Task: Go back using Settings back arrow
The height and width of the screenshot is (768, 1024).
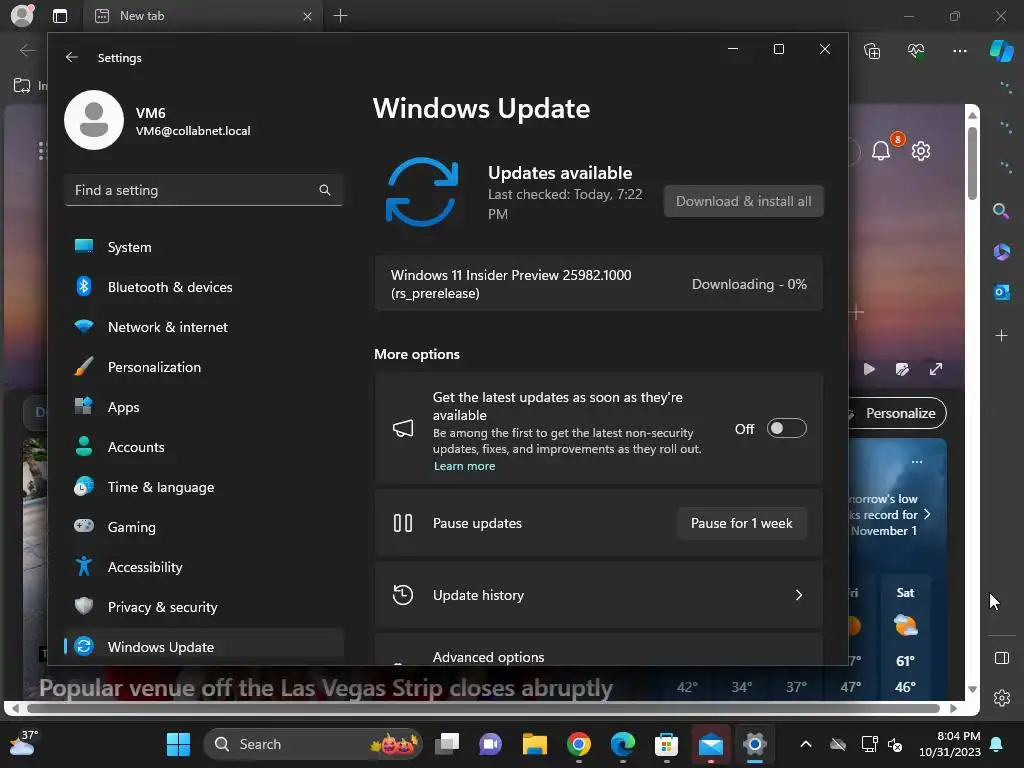Action: point(72,57)
